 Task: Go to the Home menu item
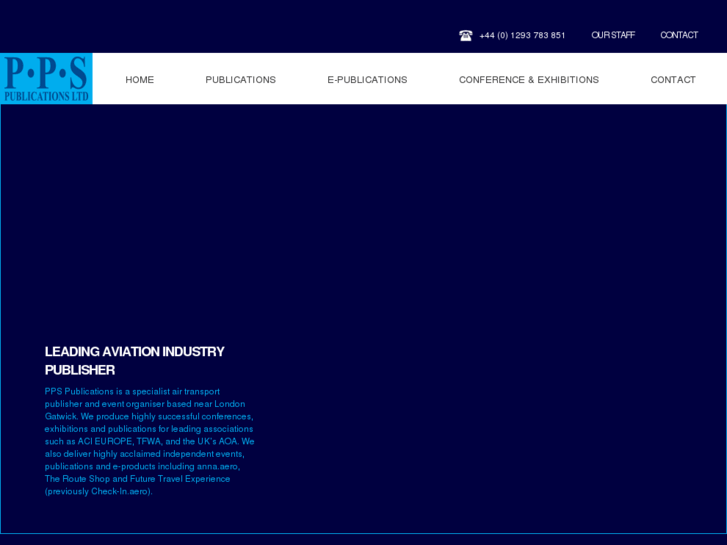coord(140,80)
